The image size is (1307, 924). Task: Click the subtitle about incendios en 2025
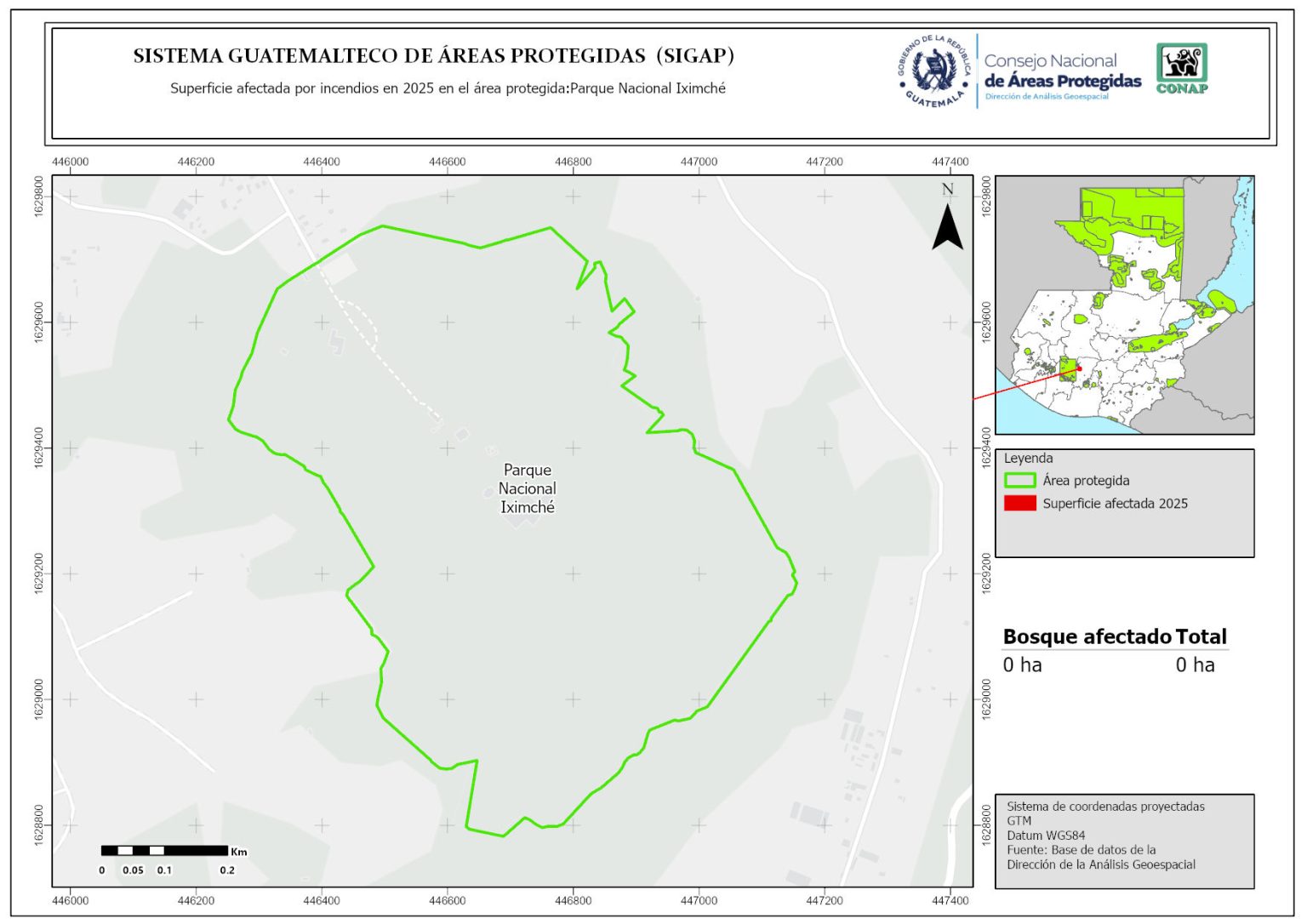448,88
